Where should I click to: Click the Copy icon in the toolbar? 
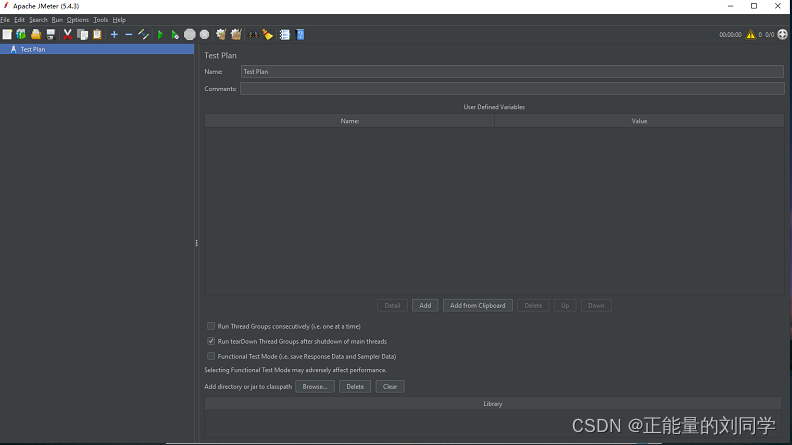(82, 34)
